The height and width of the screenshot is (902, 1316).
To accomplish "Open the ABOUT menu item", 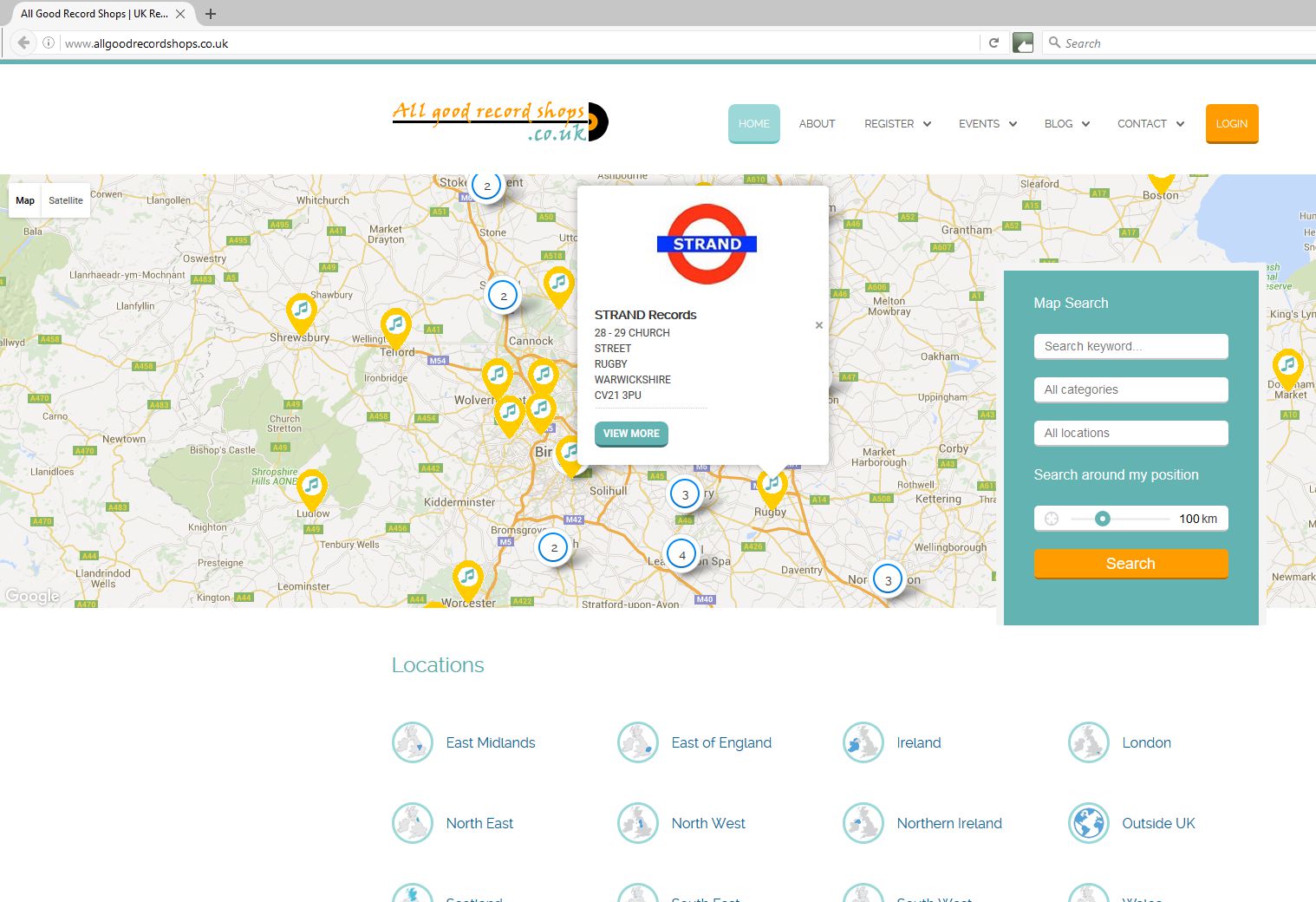I will 817,124.
